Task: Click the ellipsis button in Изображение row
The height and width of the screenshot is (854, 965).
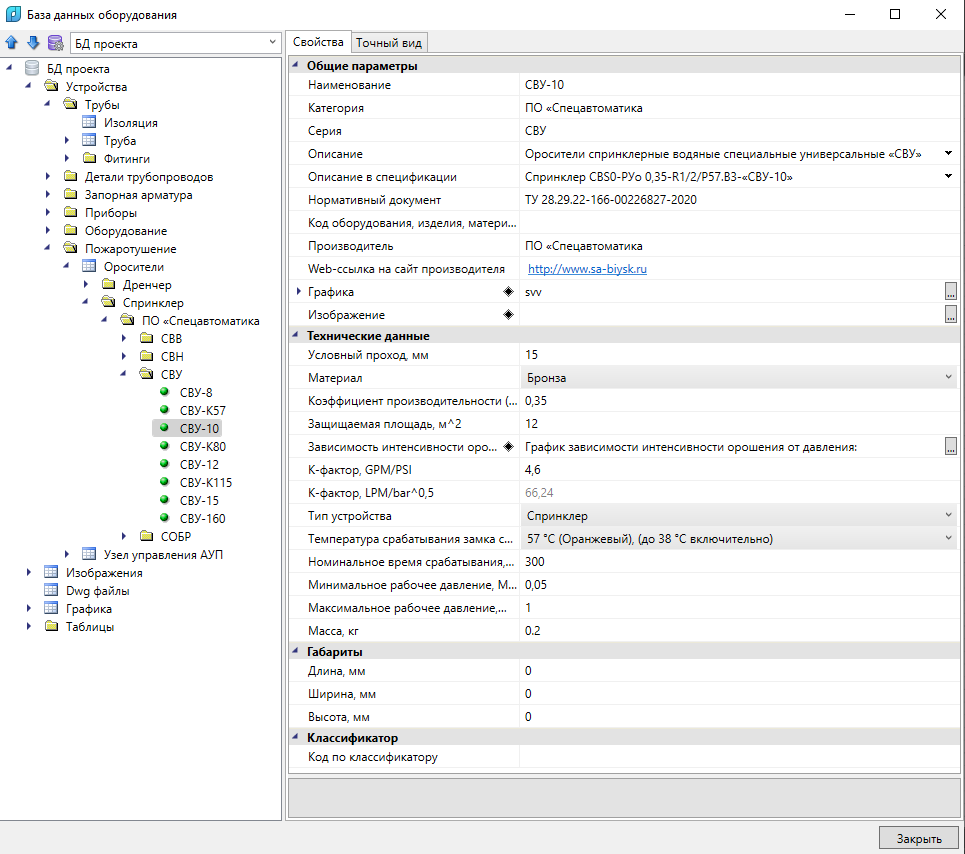Action: coord(951,314)
